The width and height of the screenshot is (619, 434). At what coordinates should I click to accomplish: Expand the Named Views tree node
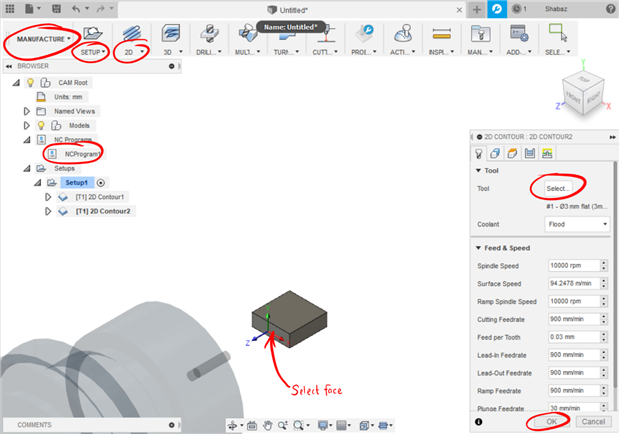point(27,112)
